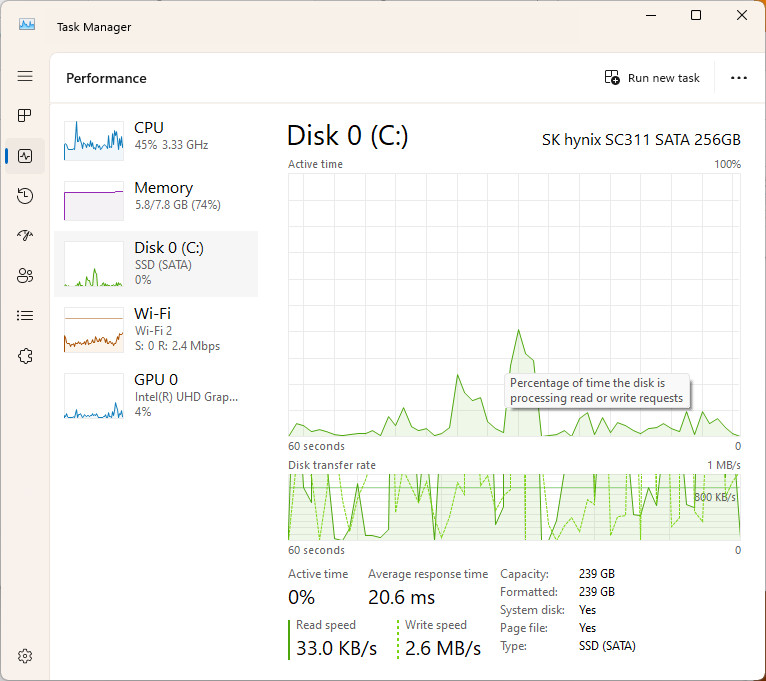This screenshot has width=766, height=681.
Task: Click the Type SSD (SATA) value
Action: pos(607,646)
